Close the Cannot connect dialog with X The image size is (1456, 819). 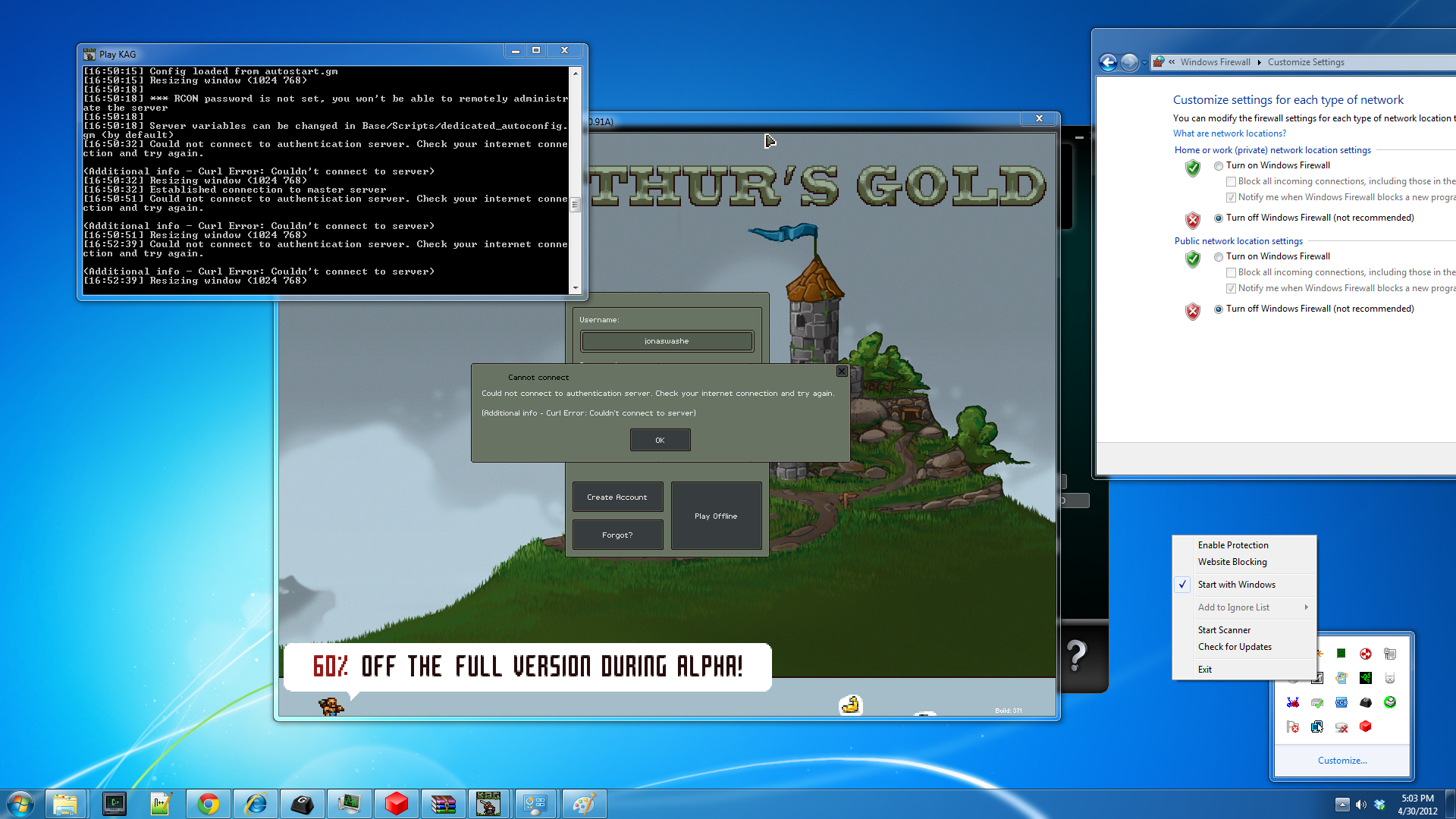842,371
